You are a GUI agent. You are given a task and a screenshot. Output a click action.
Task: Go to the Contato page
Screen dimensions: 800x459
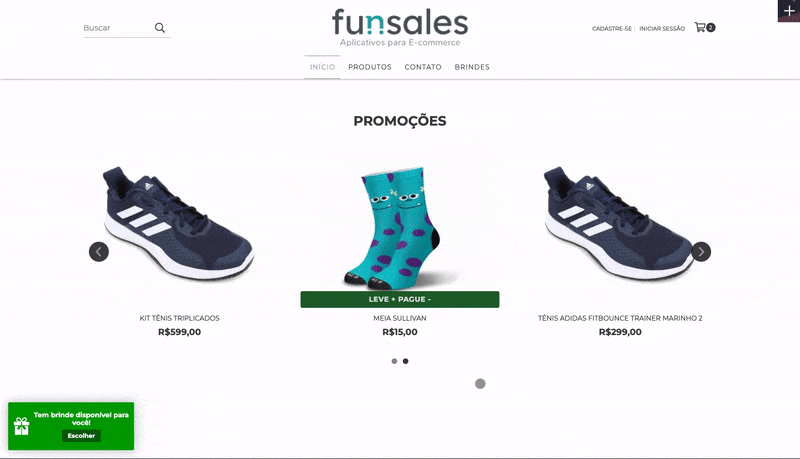coord(423,67)
